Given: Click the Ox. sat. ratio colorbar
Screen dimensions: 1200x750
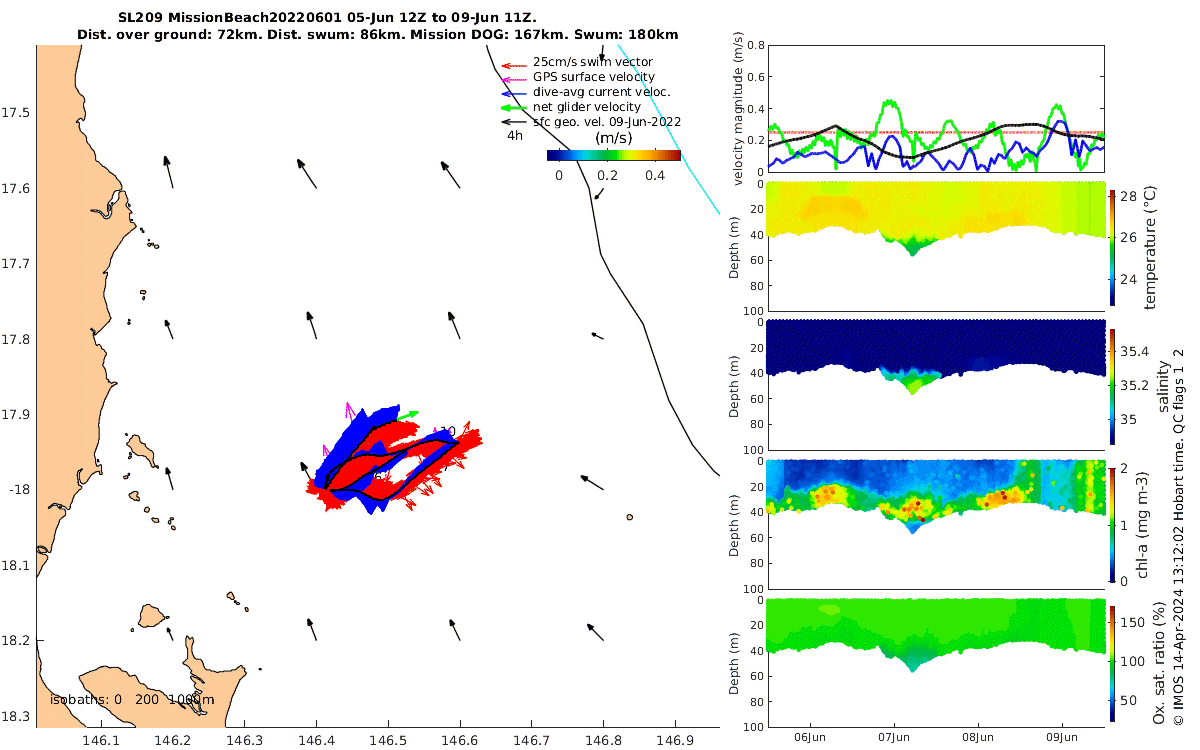Looking at the screenshot, I should 1113,662.
